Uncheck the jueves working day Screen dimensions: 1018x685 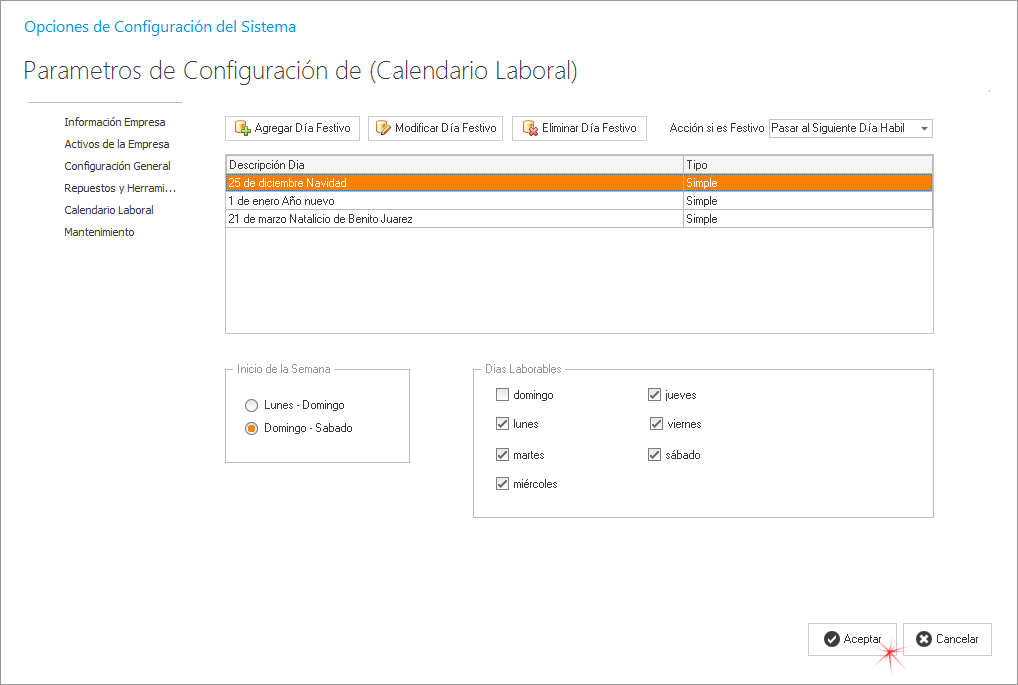point(655,395)
